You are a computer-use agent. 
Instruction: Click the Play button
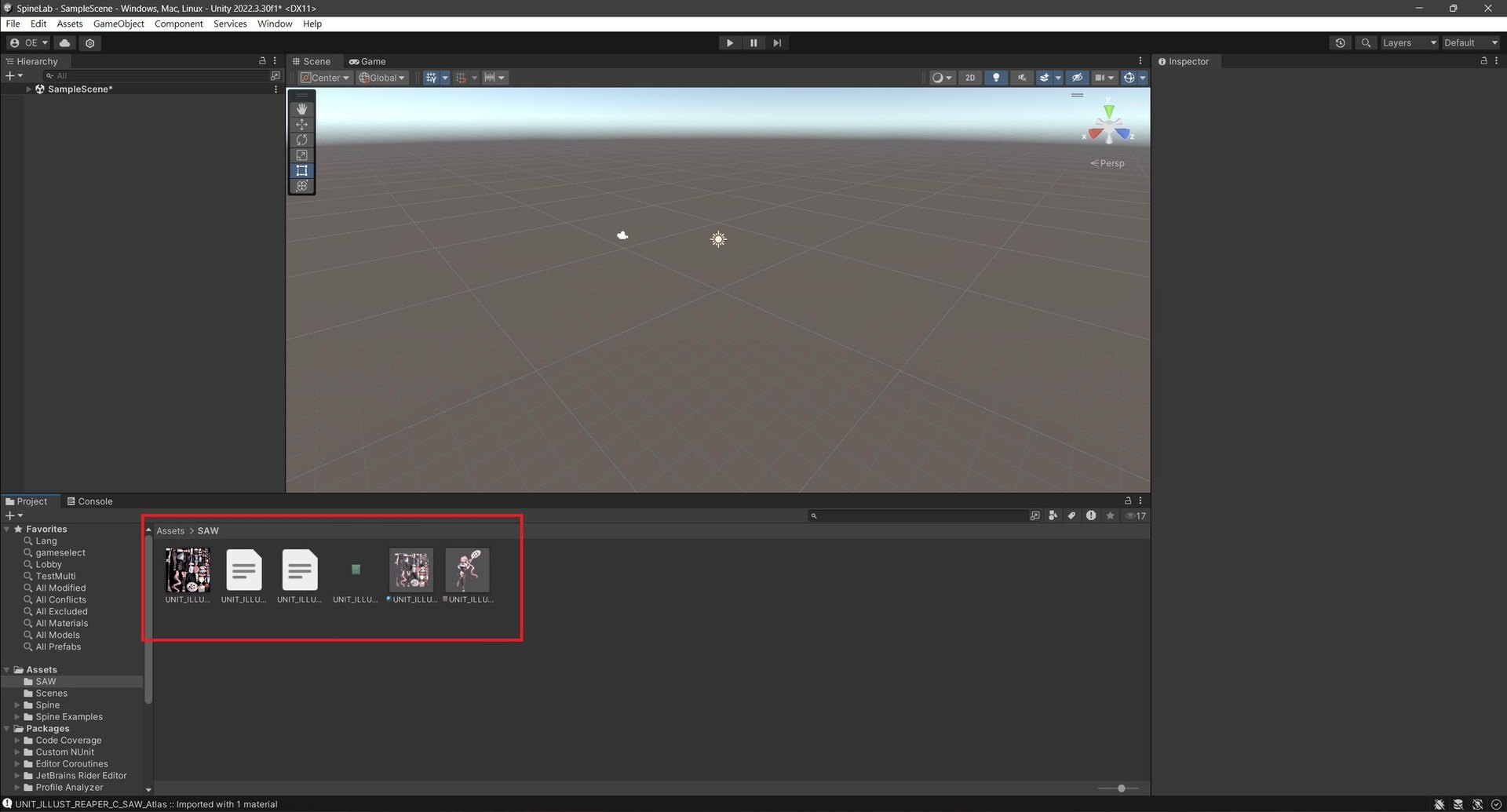click(x=729, y=42)
